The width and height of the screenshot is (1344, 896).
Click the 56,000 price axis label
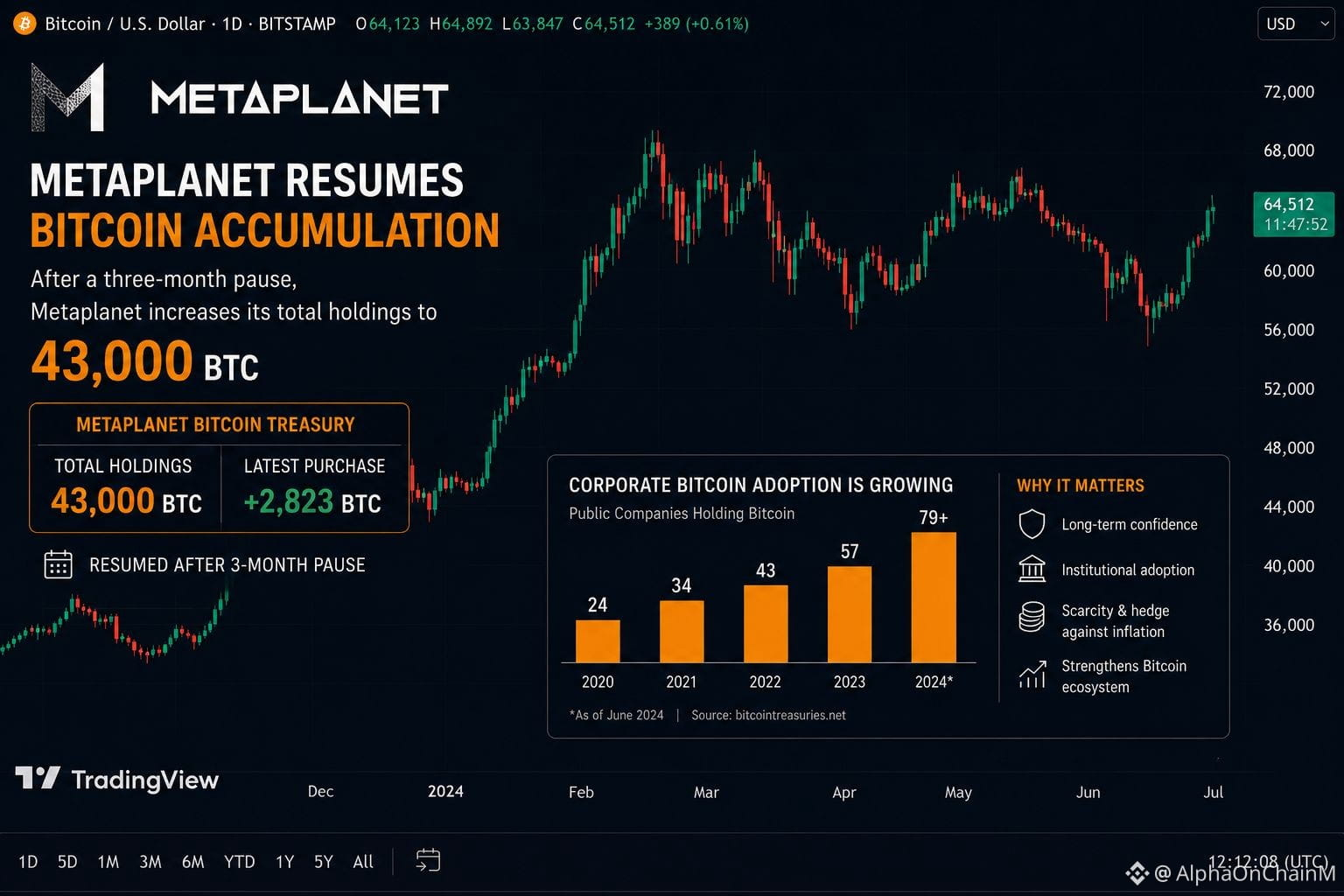pyautogui.click(x=1289, y=330)
